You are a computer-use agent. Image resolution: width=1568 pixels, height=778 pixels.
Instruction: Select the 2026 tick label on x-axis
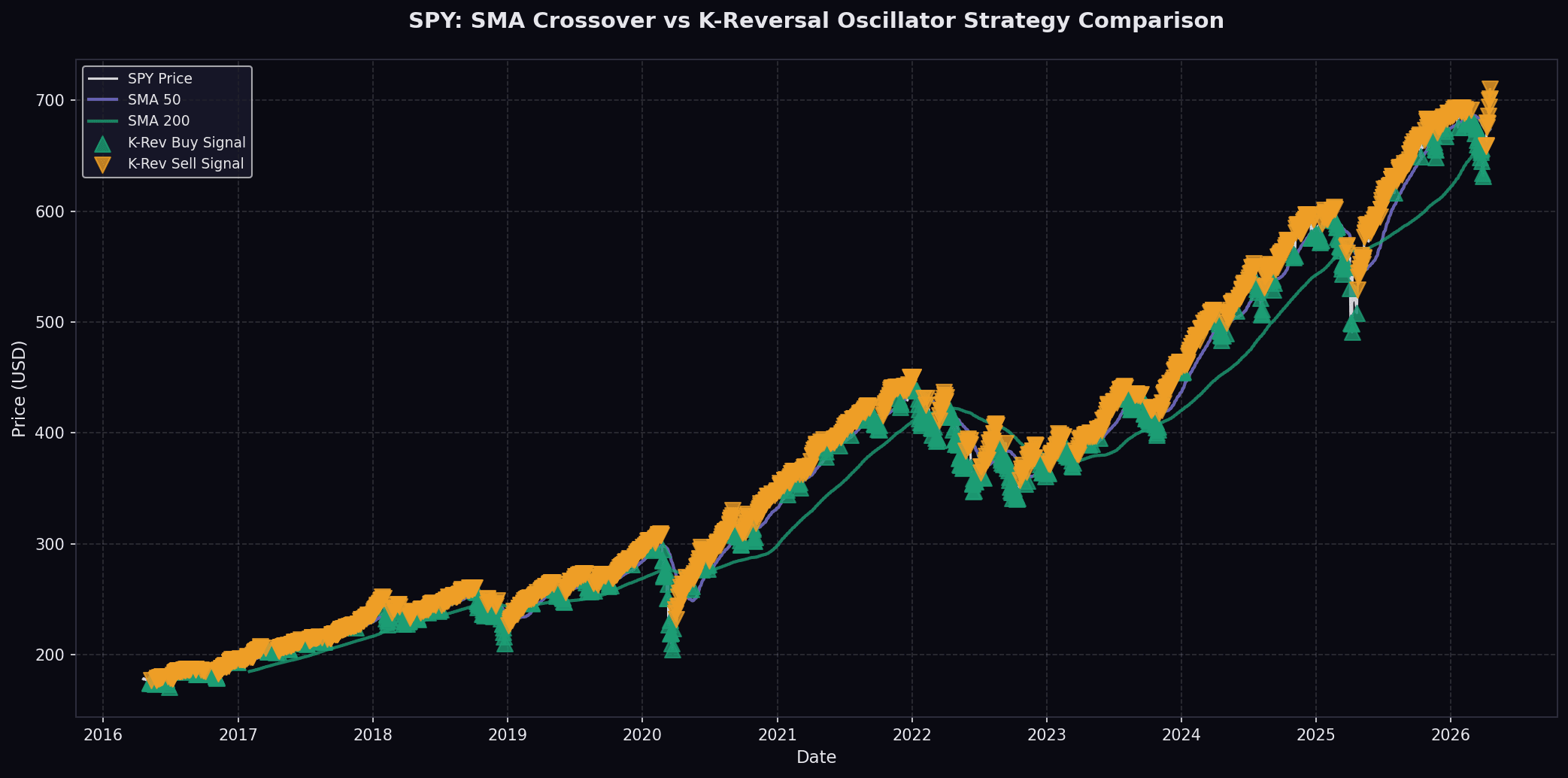click(x=1450, y=734)
